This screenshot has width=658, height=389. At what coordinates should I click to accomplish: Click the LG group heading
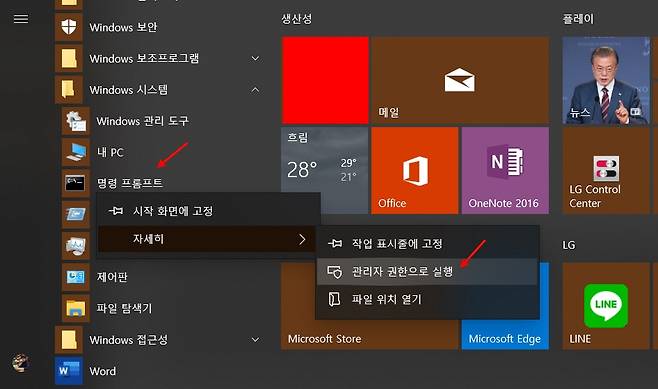tap(569, 245)
